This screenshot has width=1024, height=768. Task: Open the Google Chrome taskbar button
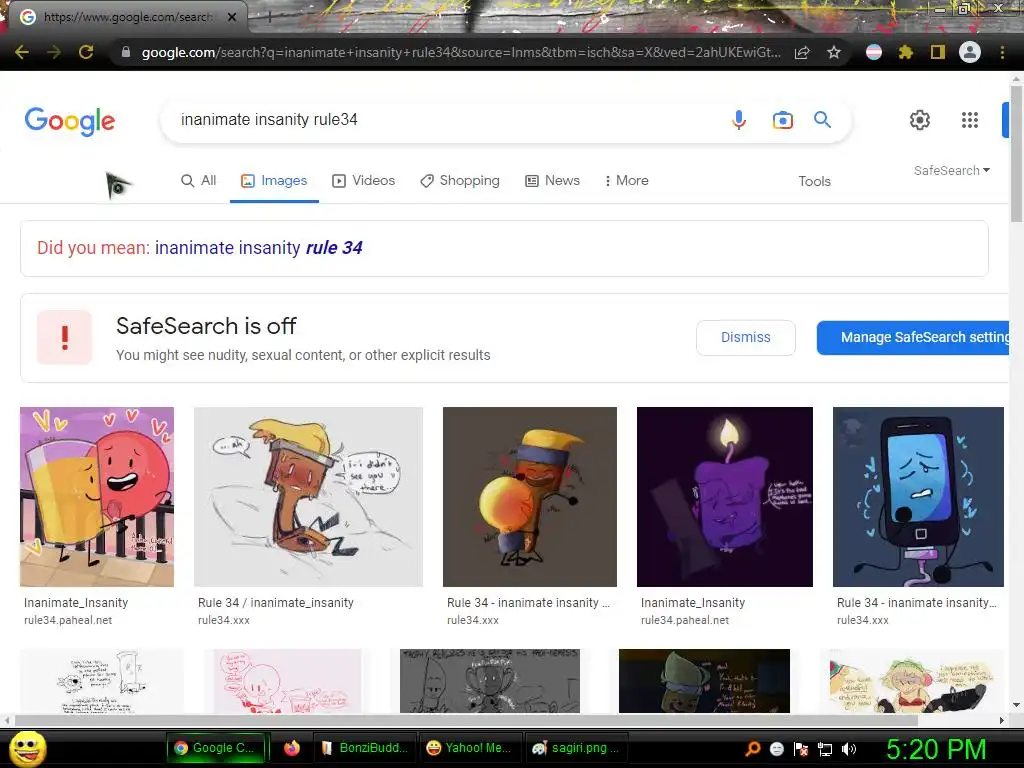pyautogui.click(x=218, y=748)
